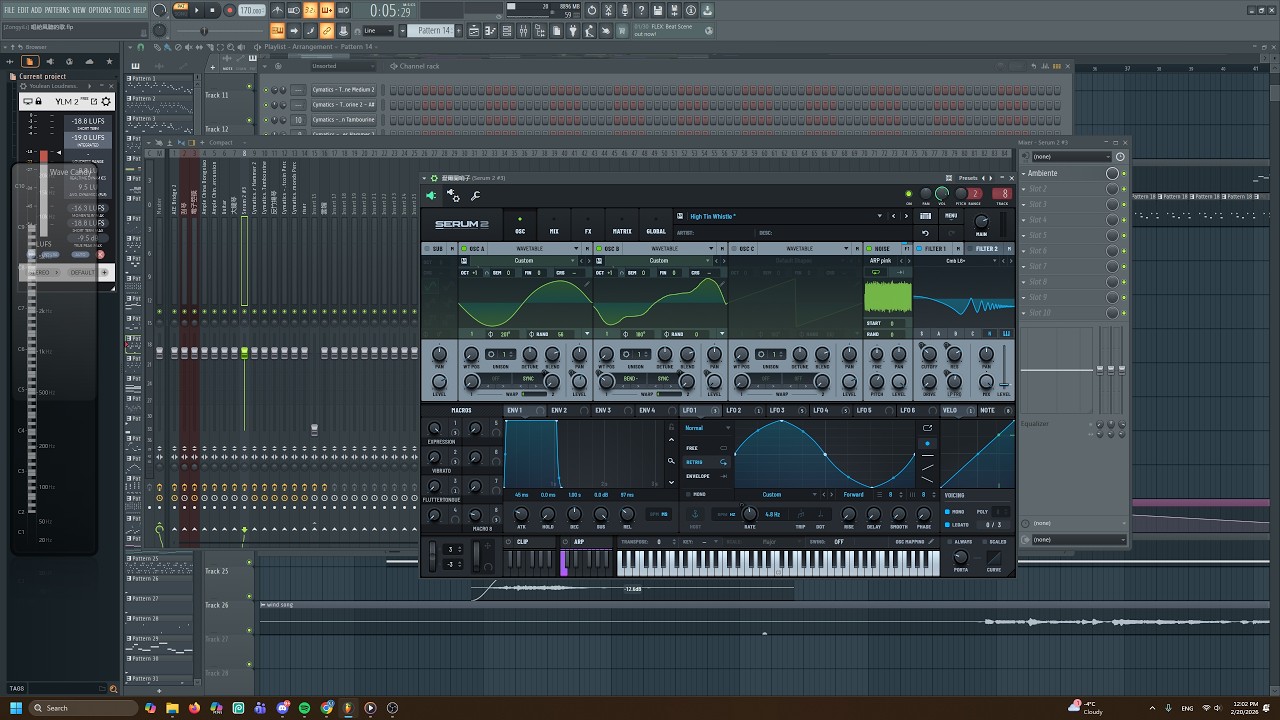1280x720 pixels.
Task: Click the taskbar Search box
Action: click(x=82, y=708)
